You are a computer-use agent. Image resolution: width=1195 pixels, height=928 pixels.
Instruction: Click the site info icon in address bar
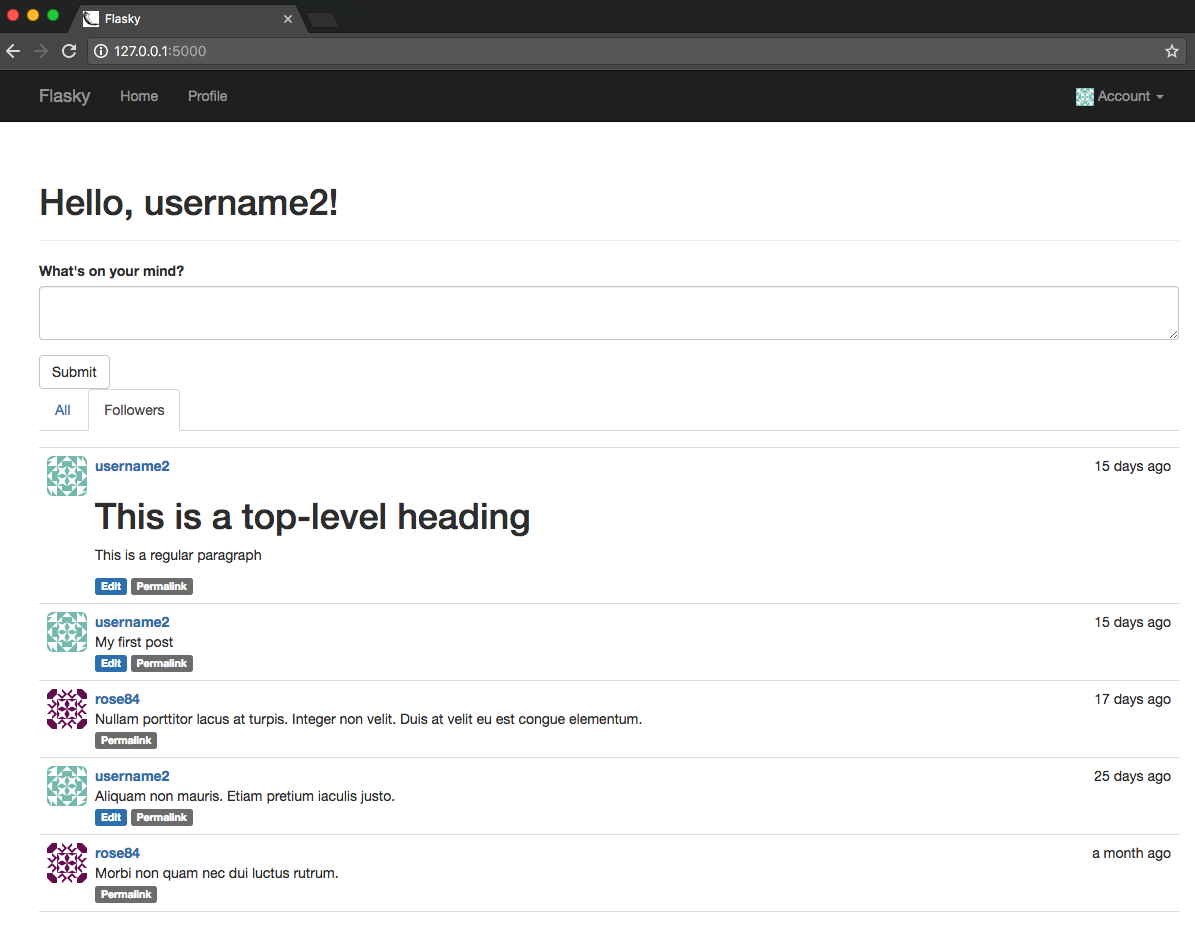[x=101, y=51]
